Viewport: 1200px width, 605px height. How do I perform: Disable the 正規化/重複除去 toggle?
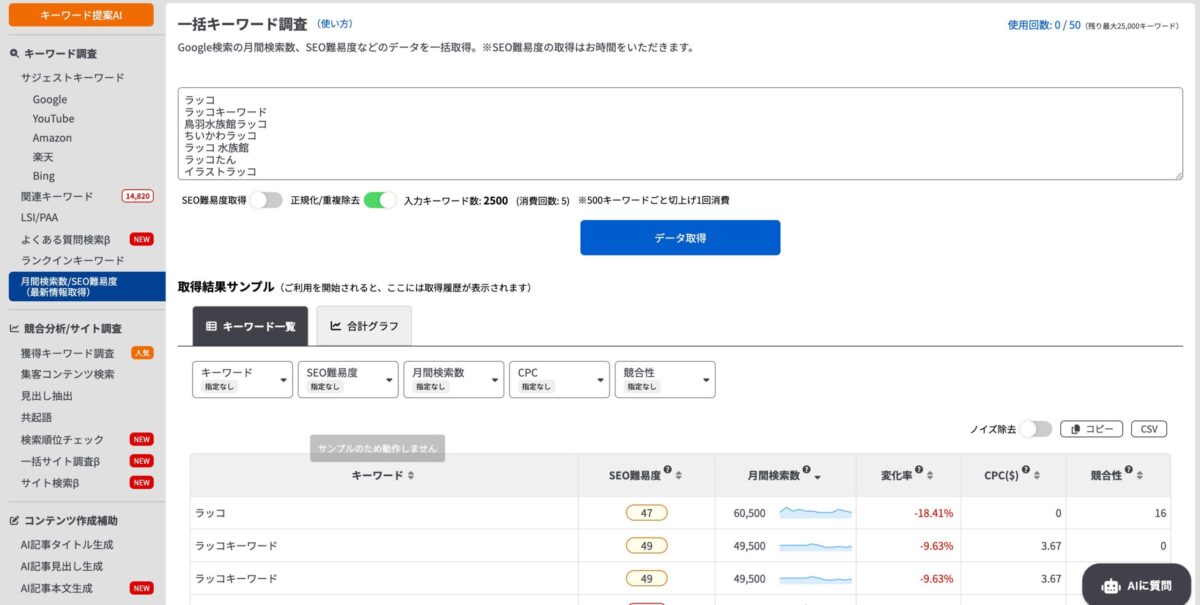pos(380,200)
